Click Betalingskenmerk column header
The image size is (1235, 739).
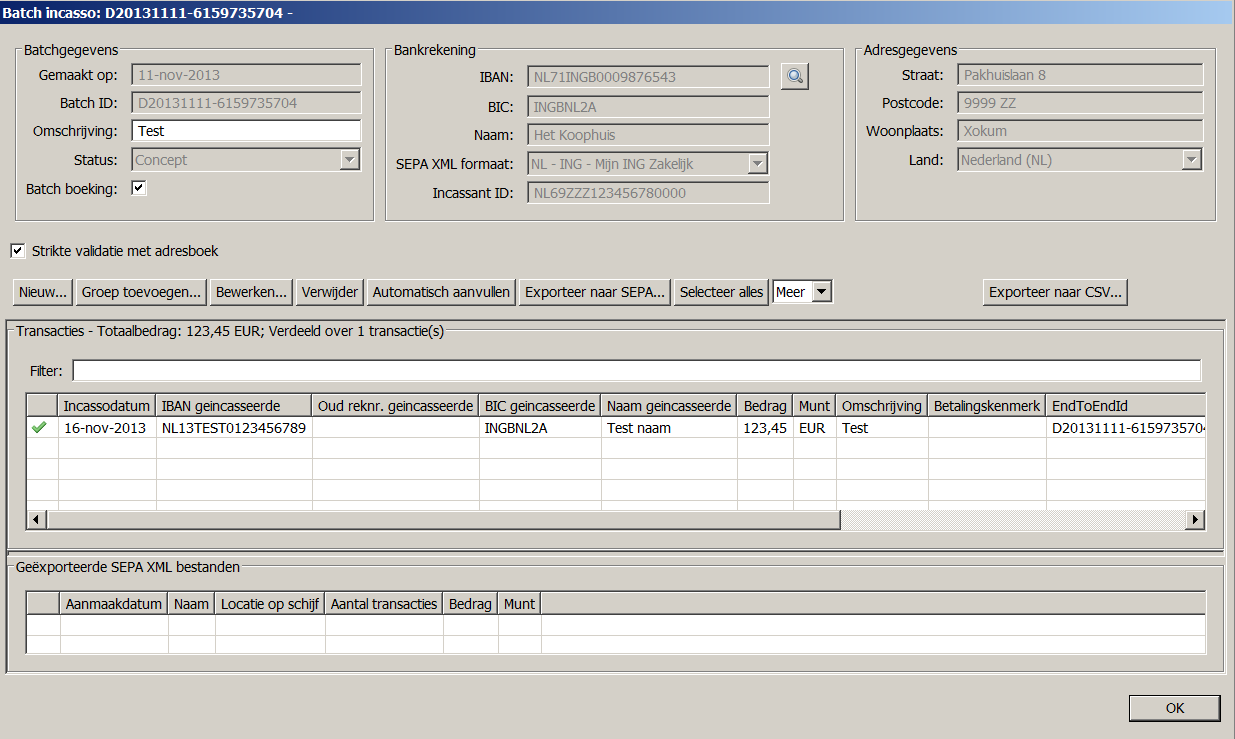click(x=987, y=405)
